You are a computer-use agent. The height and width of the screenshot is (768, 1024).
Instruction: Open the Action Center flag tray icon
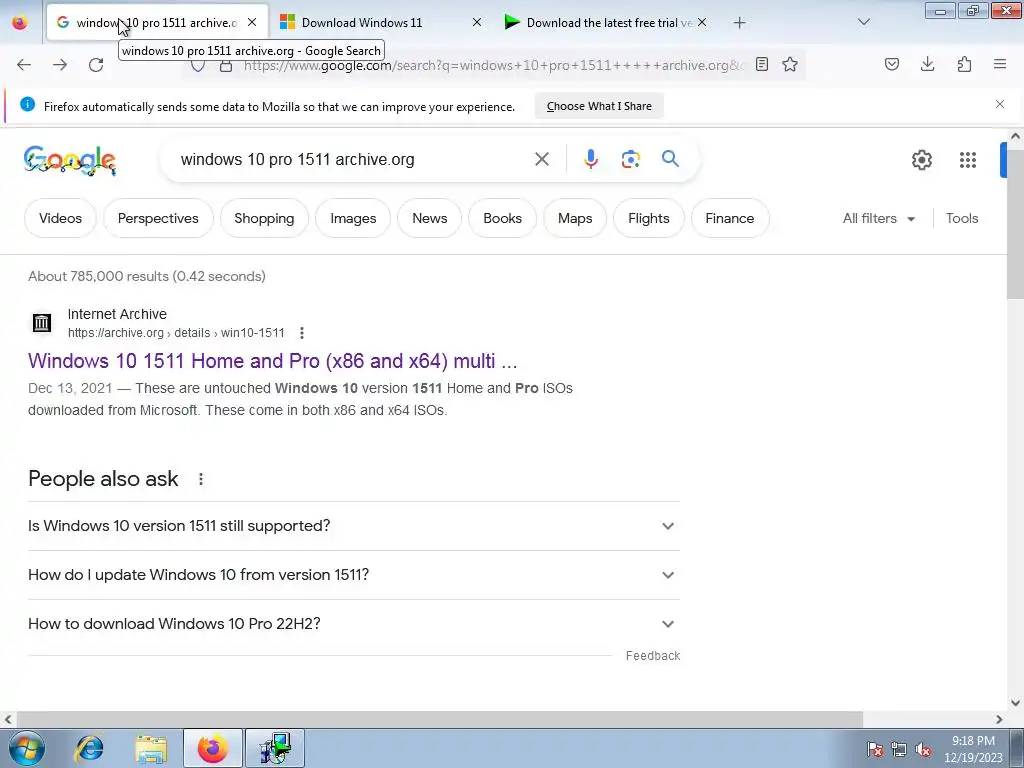click(875, 750)
